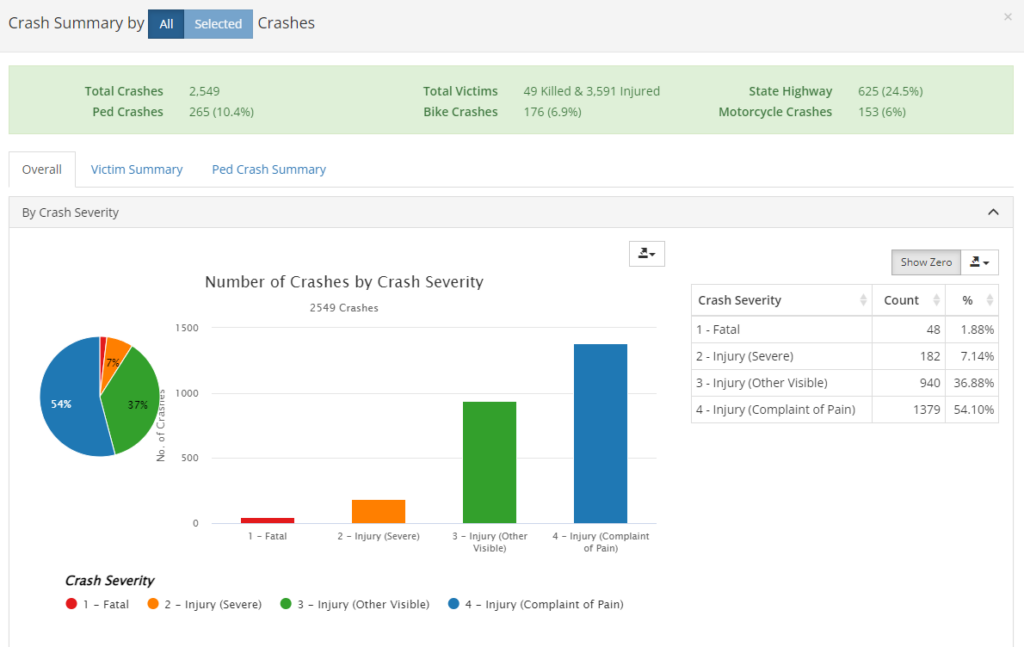Click the 'Bike Crashes' label
1024x647 pixels.
[460, 112]
